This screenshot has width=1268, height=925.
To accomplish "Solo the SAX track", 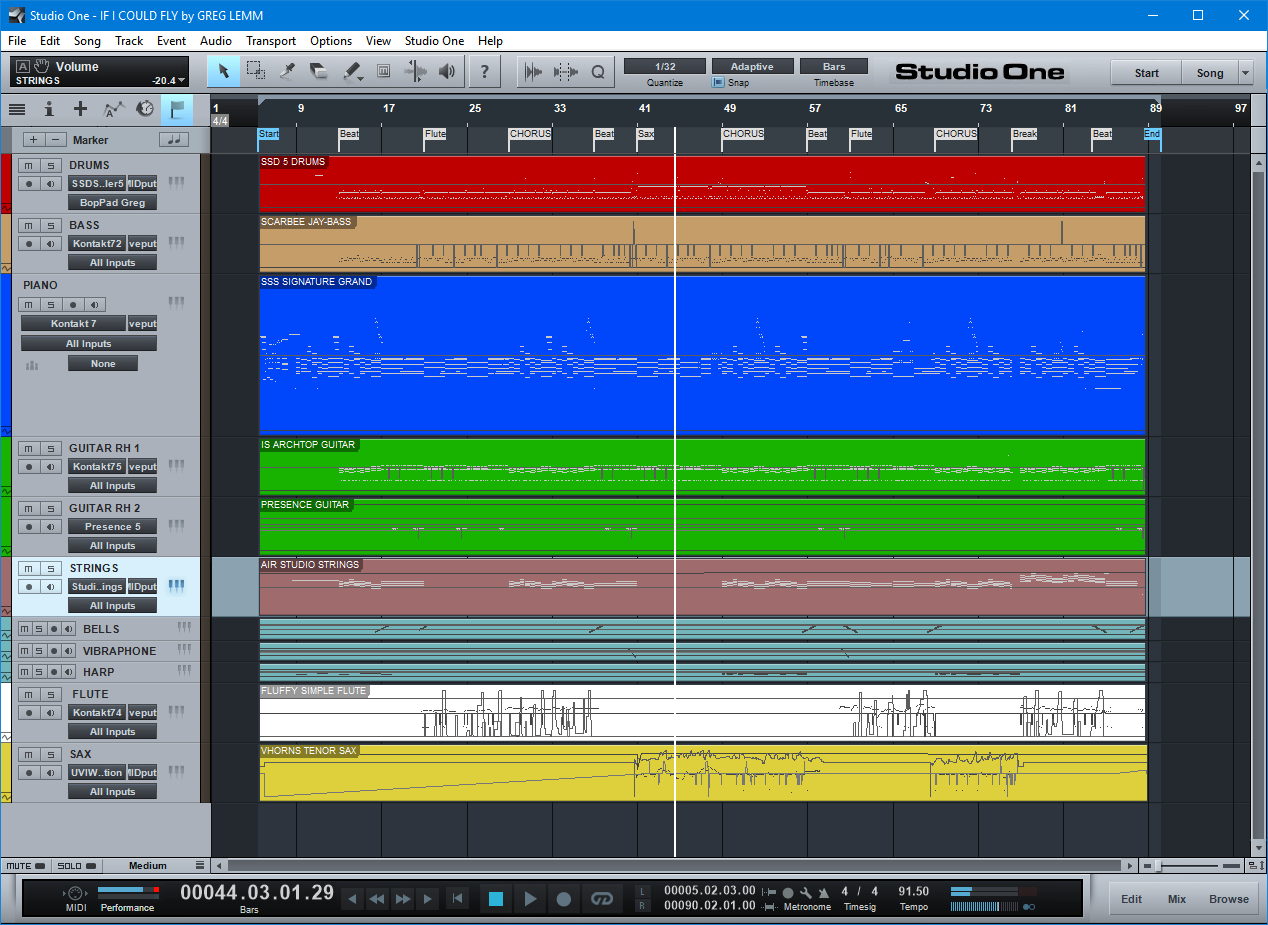I will [x=50, y=754].
